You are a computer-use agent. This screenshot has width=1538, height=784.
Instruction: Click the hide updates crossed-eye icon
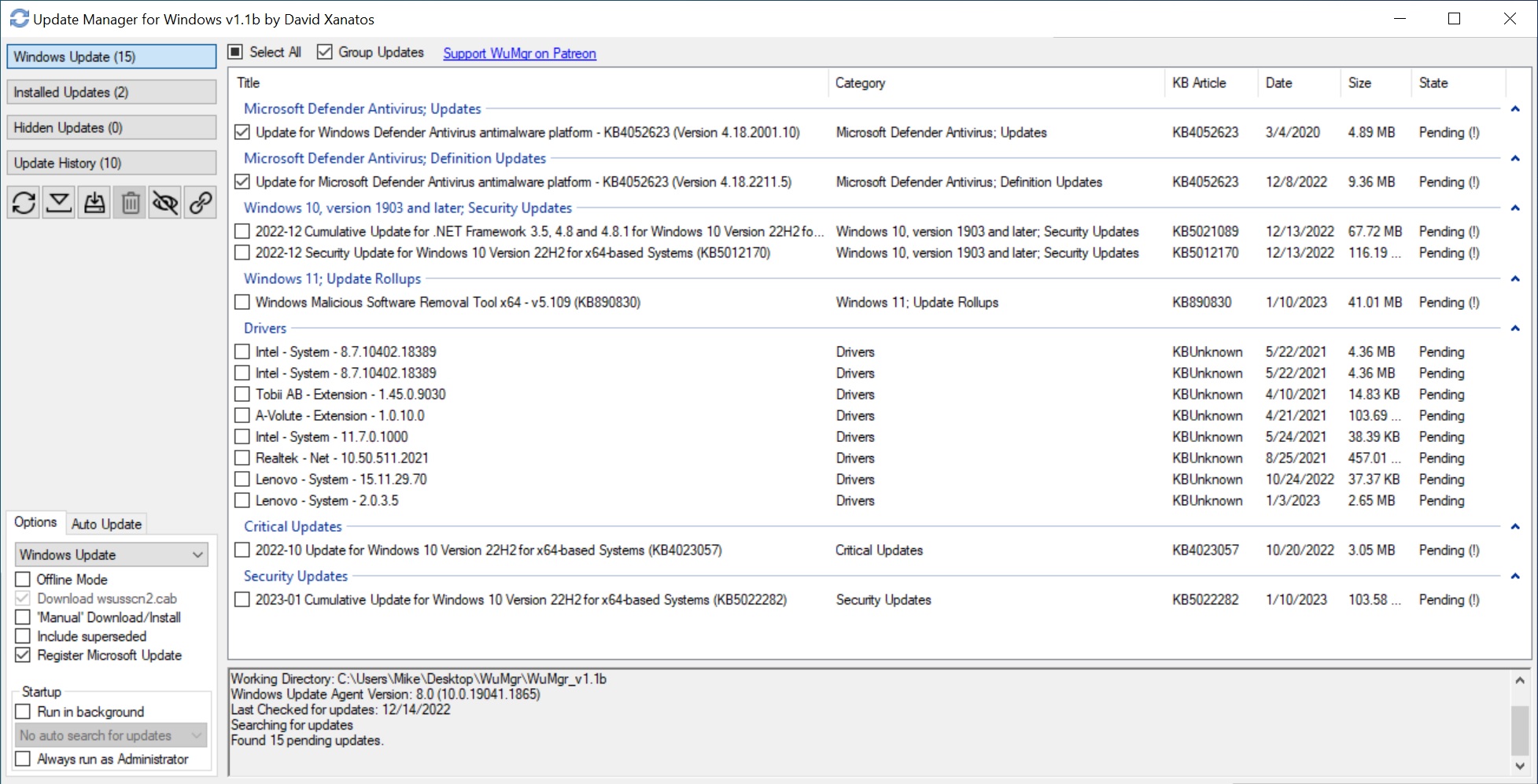[x=165, y=203]
